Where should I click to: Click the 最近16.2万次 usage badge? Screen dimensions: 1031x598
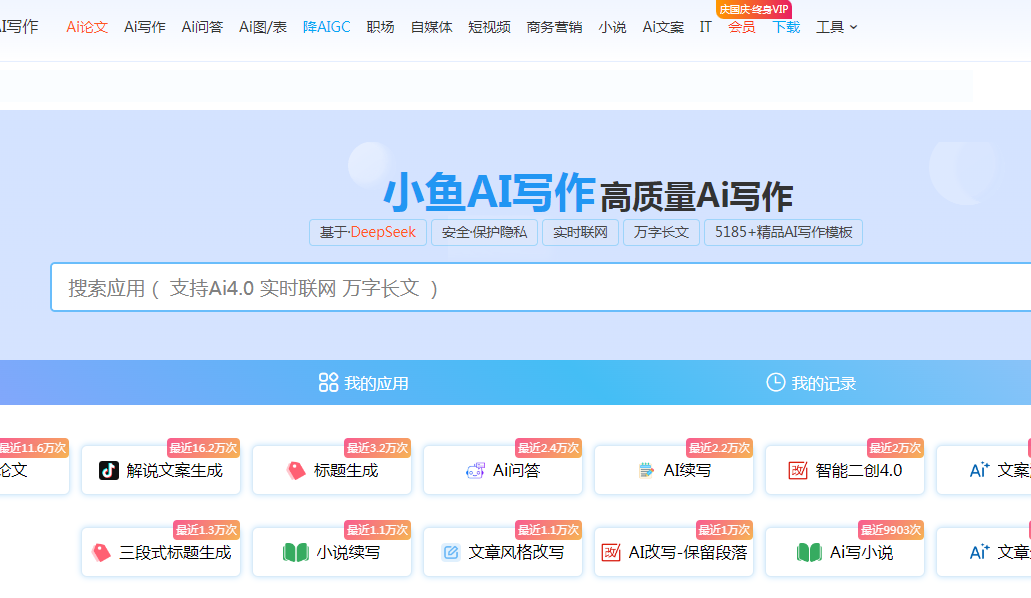click(x=203, y=448)
